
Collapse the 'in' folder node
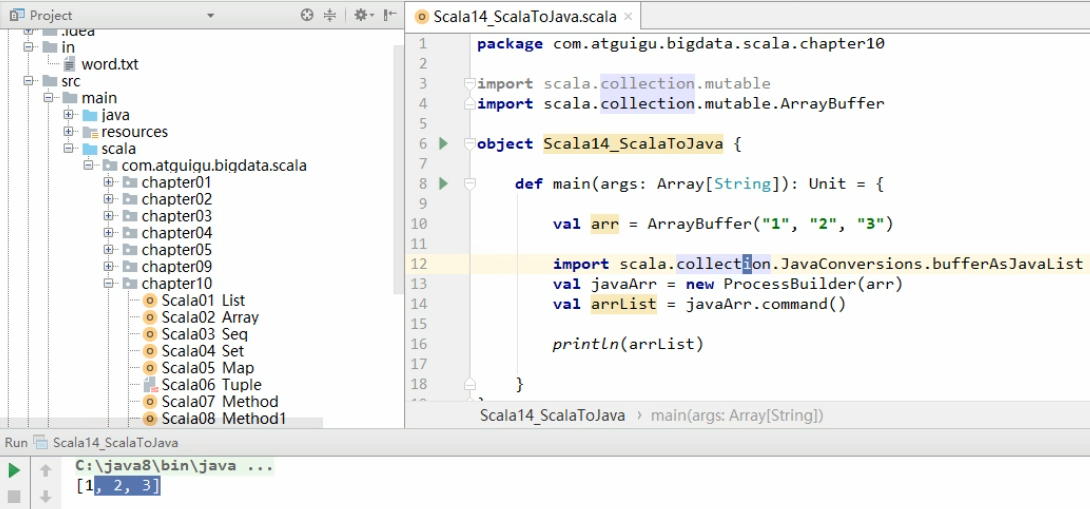[x=29, y=47]
